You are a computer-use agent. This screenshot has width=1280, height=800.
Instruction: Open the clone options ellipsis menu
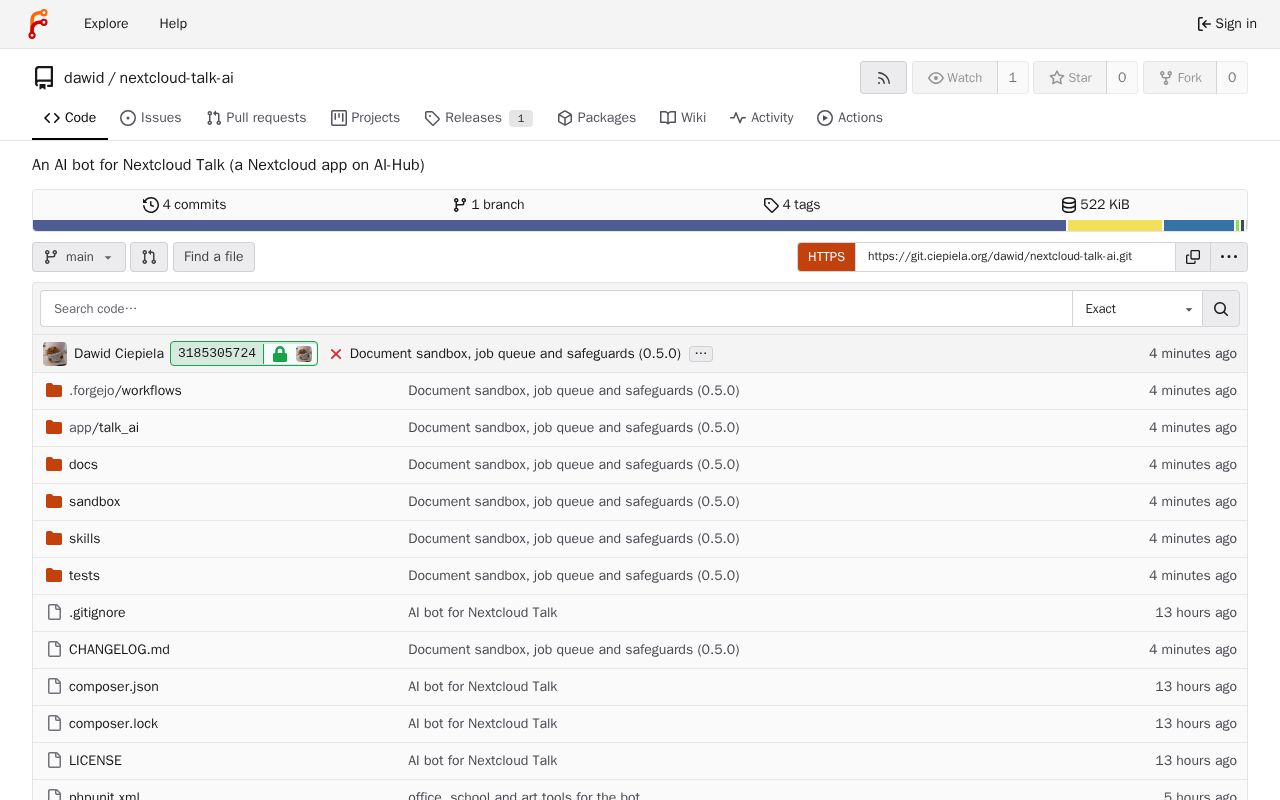point(1229,257)
